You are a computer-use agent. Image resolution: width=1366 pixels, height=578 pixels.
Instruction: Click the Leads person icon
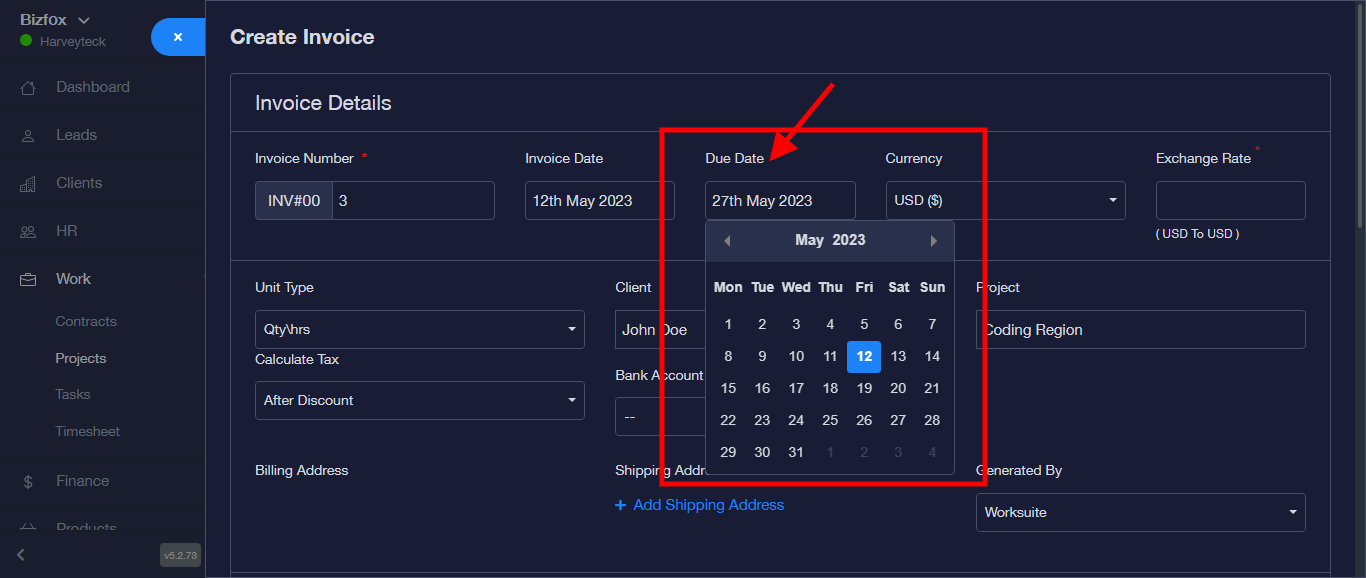(28, 136)
